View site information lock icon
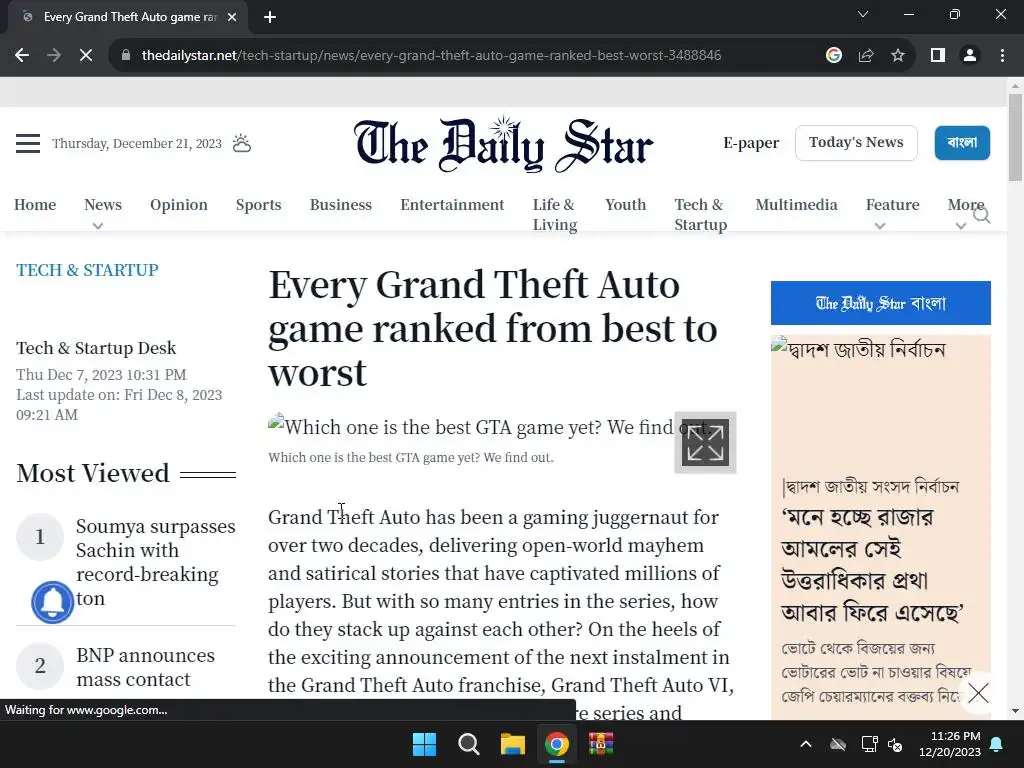The height and width of the screenshot is (768, 1024). coord(126,56)
